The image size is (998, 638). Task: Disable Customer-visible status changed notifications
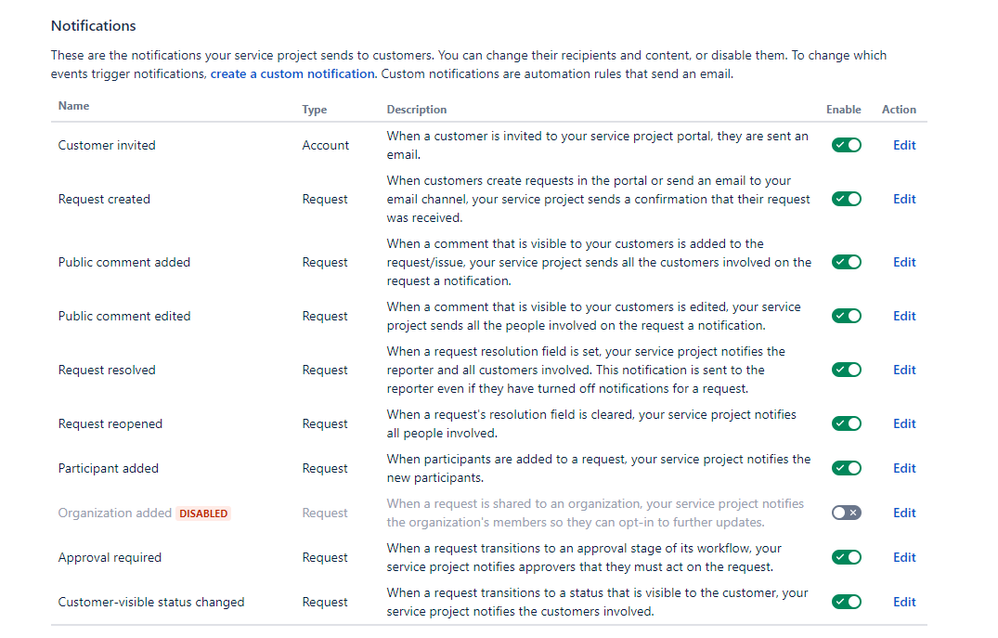[846, 602]
